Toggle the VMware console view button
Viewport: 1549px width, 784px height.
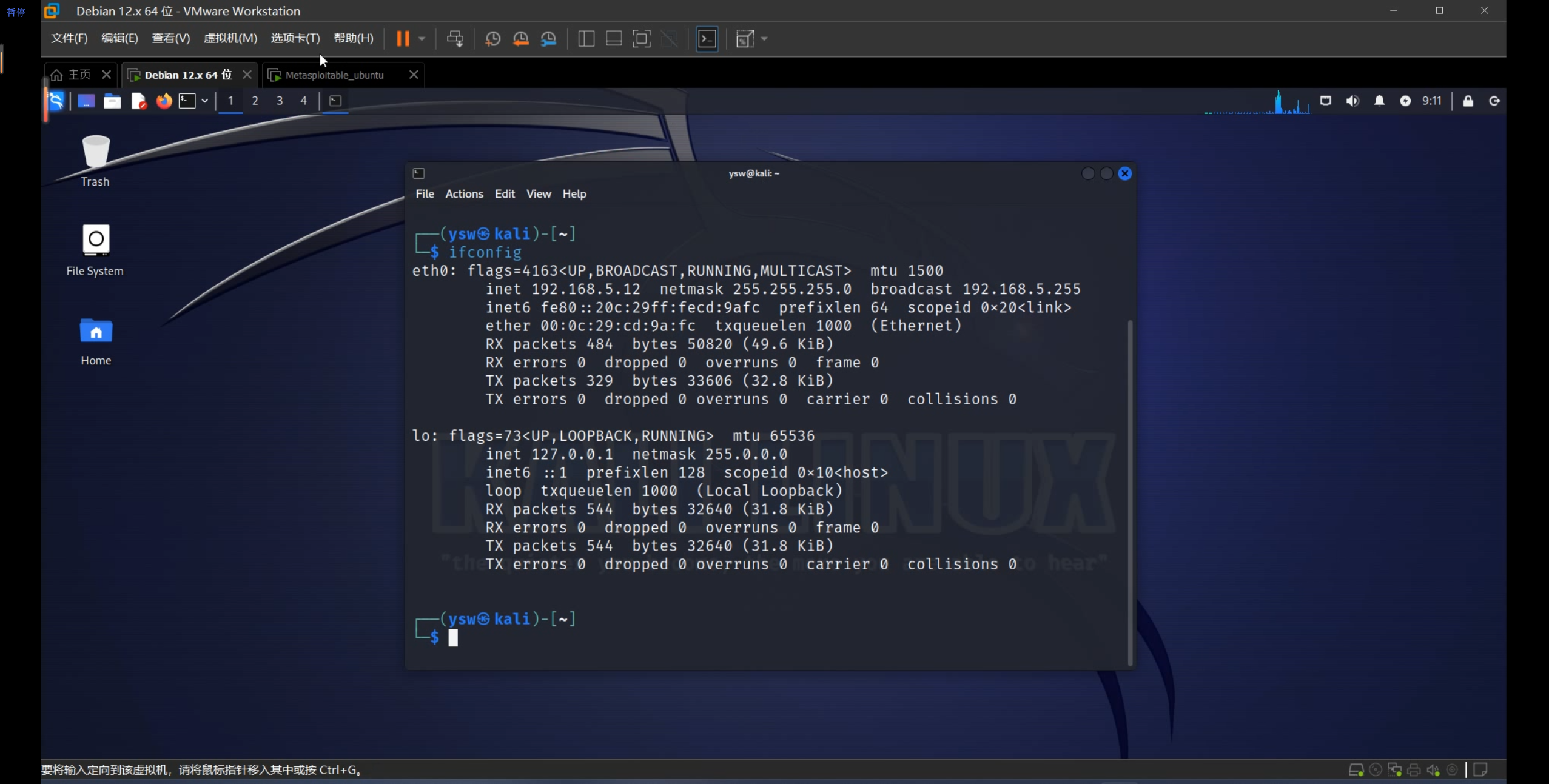[707, 39]
